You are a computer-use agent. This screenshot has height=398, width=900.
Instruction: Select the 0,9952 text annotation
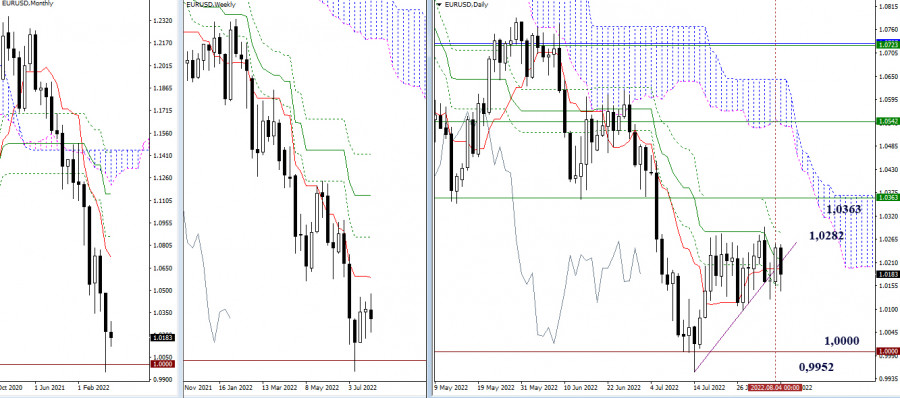[x=816, y=367]
